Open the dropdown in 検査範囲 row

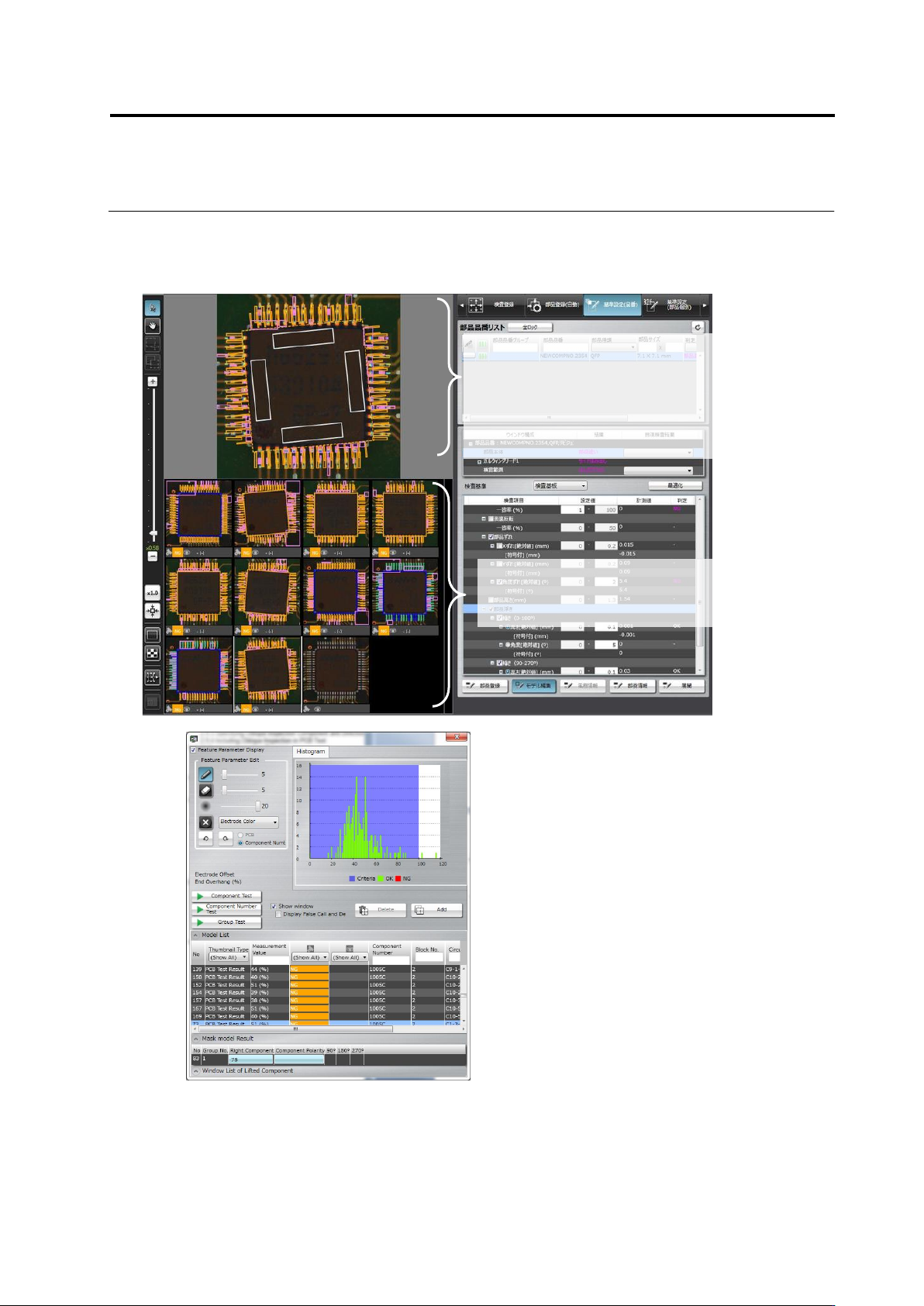pyautogui.click(x=658, y=470)
